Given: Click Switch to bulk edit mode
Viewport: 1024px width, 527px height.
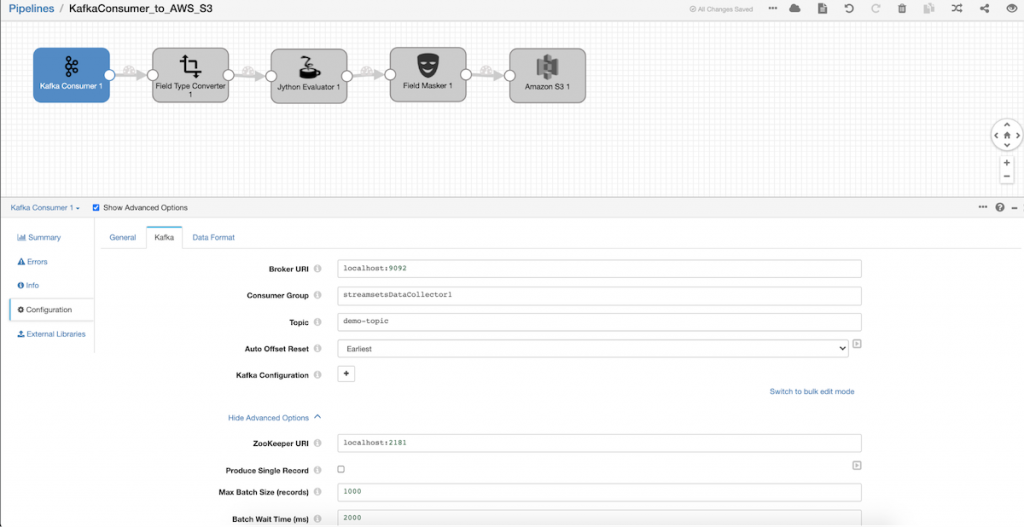Looking at the screenshot, I should tap(812, 392).
